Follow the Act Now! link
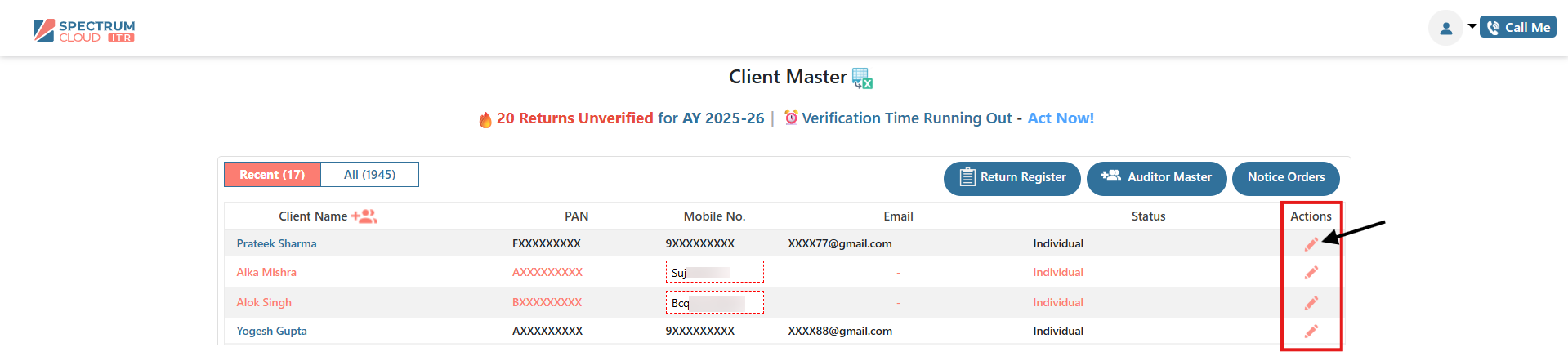Image resolution: width=1568 pixels, height=352 pixels. pos(1060,118)
